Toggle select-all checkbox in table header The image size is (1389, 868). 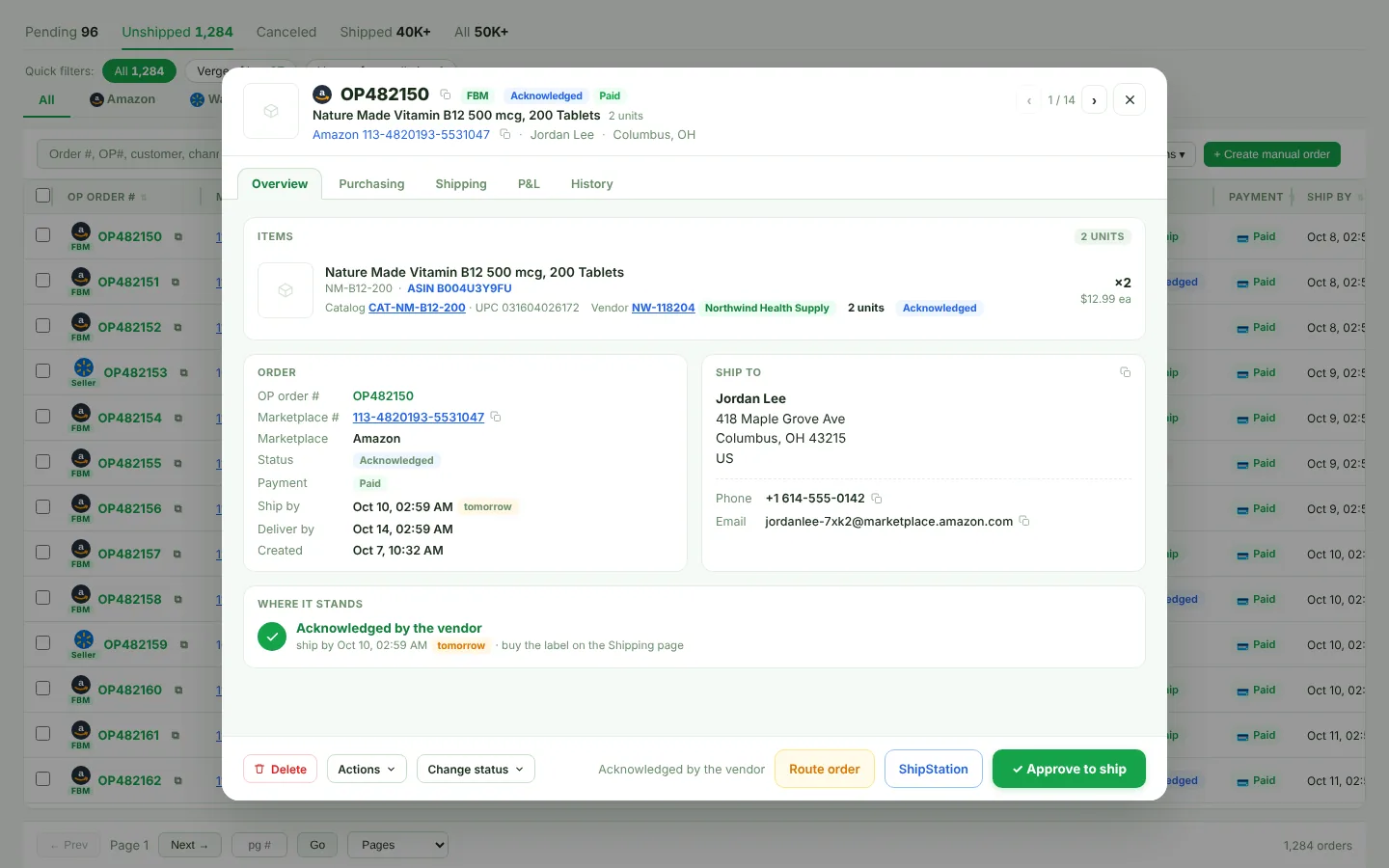42,196
